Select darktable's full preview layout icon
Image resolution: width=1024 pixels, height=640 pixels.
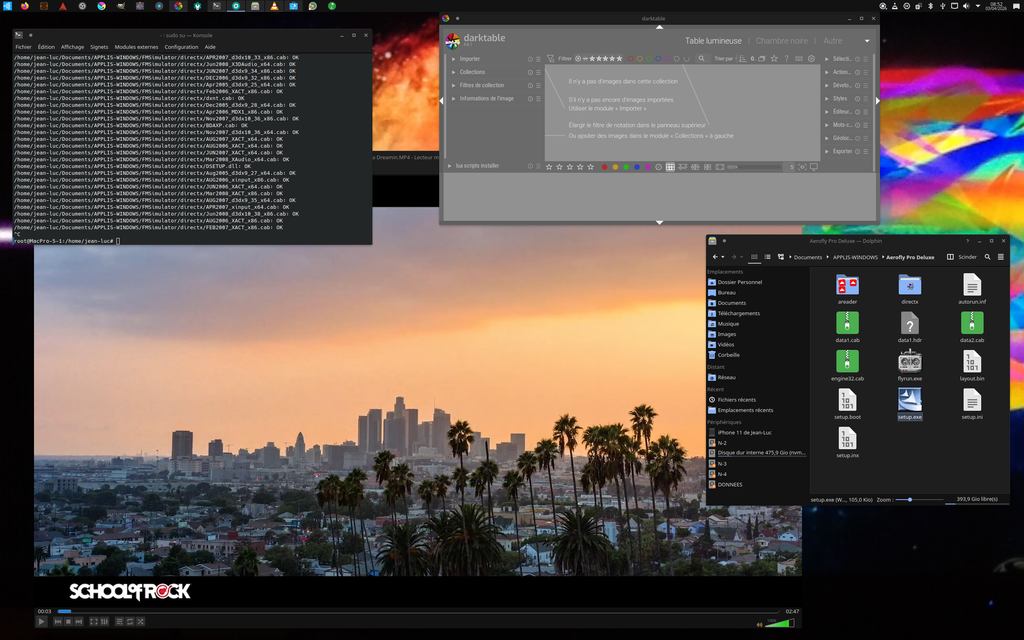click(720, 167)
